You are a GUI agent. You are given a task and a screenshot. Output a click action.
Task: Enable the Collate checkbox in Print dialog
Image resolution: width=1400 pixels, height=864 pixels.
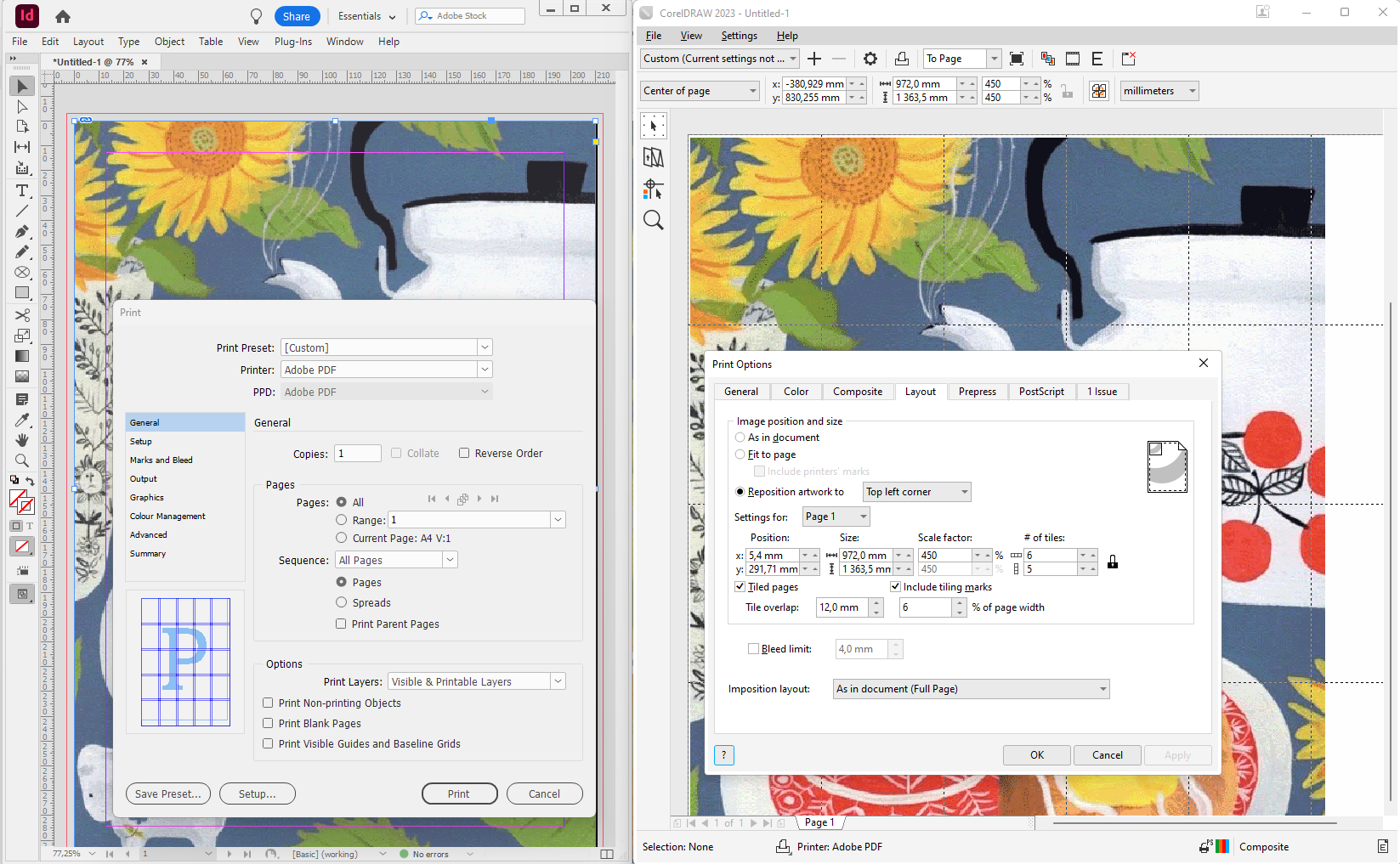(x=396, y=453)
